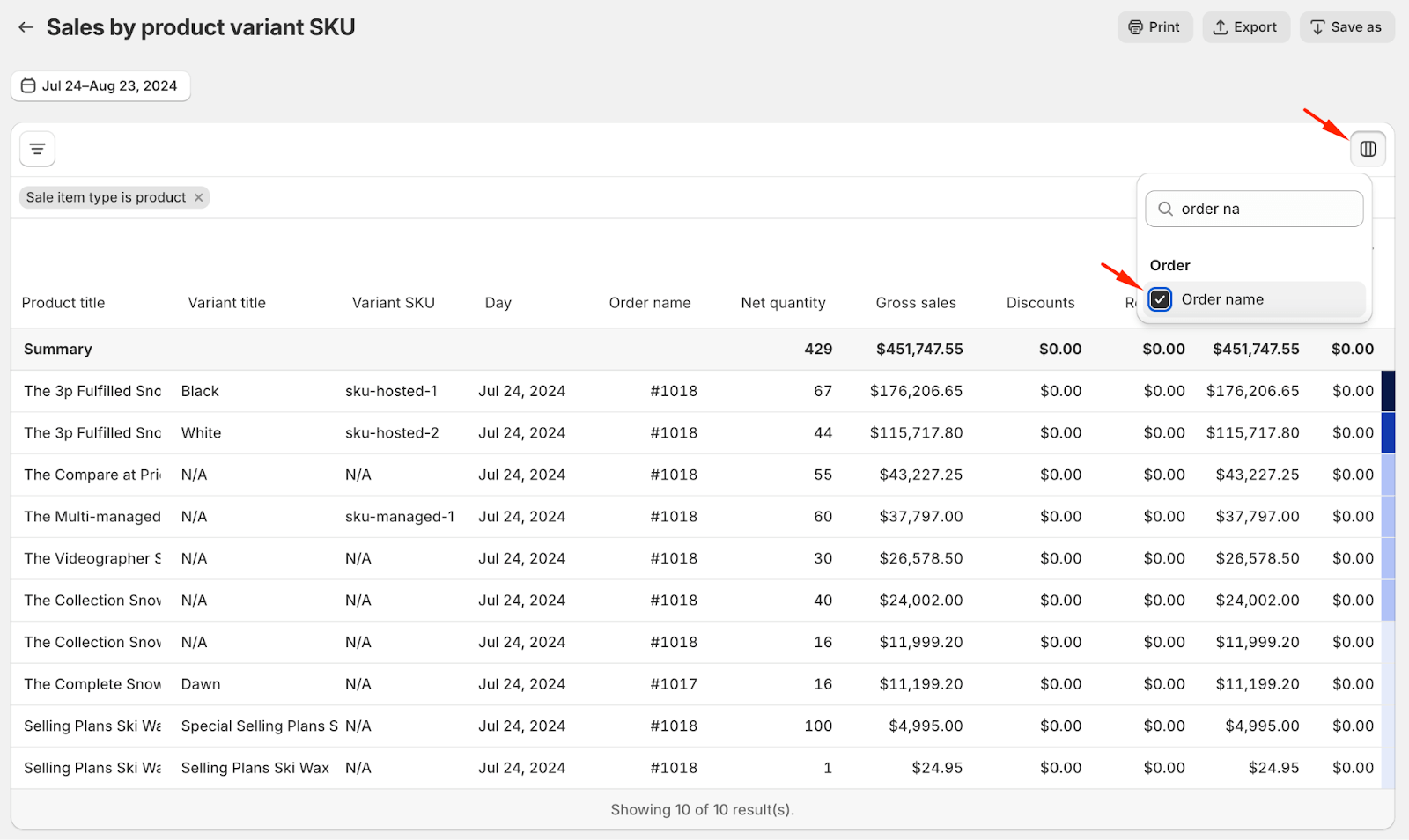The height and width of the screenshot is (840, 1409).
Task: Sort by Net quantity column header
Action: [783, 303]
